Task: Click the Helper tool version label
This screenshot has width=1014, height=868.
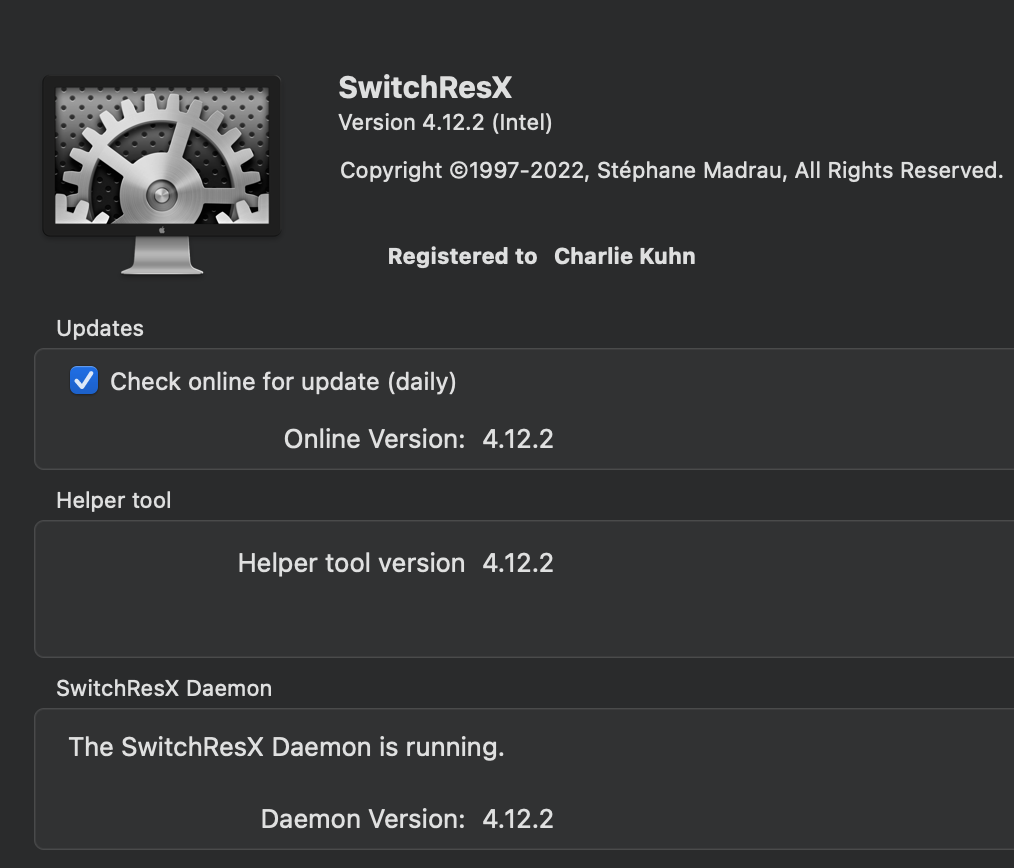Action: (351, 563)
